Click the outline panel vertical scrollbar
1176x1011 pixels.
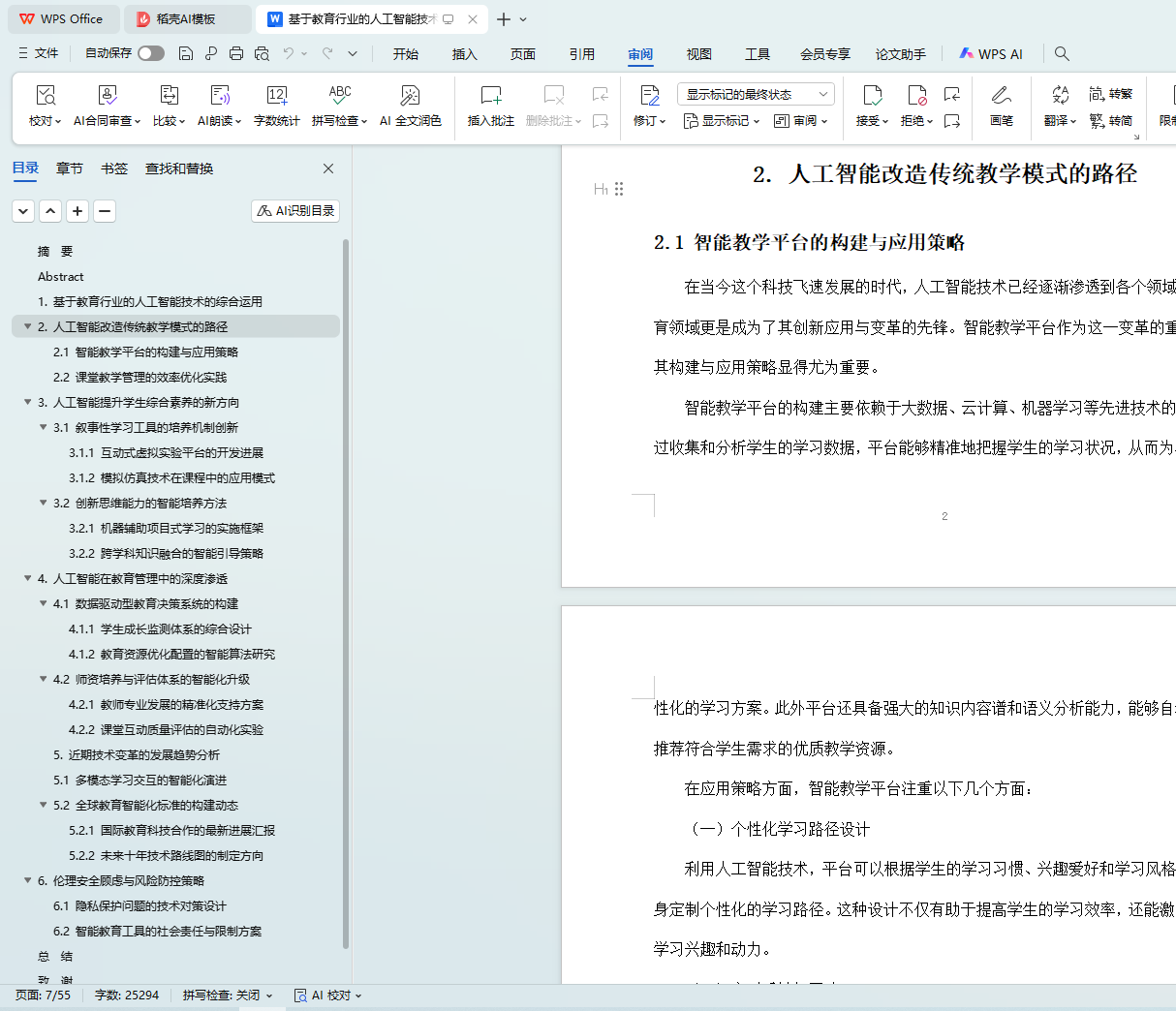click(346, 581)
